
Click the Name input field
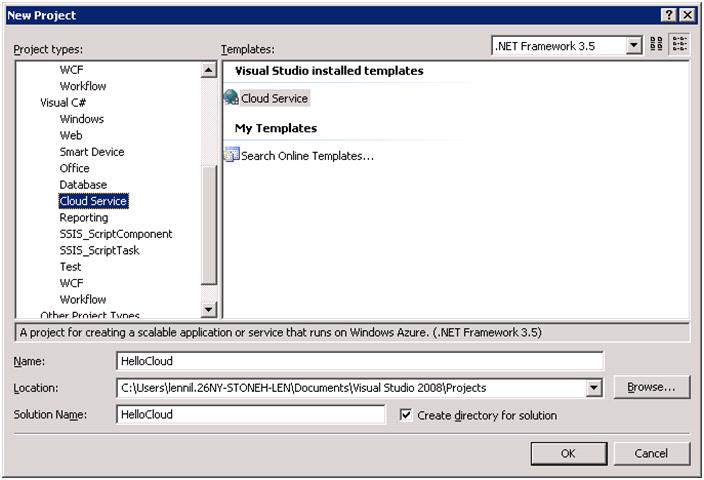360,361
